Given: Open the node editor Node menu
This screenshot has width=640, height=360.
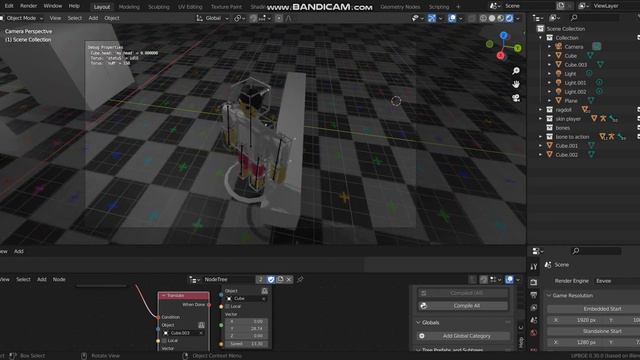Looking at the screenshot, I should 59,280.
